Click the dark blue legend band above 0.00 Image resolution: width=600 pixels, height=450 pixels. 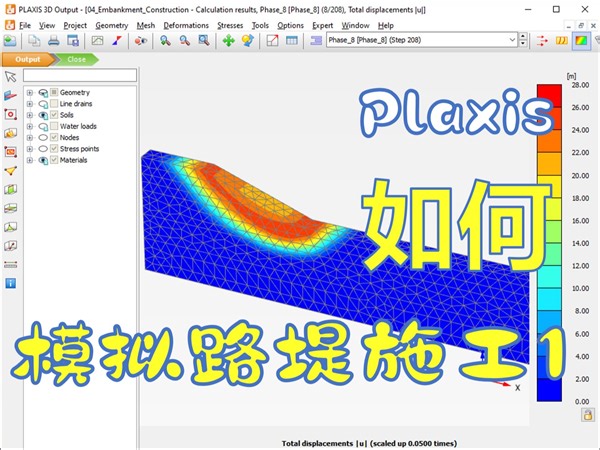549,390
